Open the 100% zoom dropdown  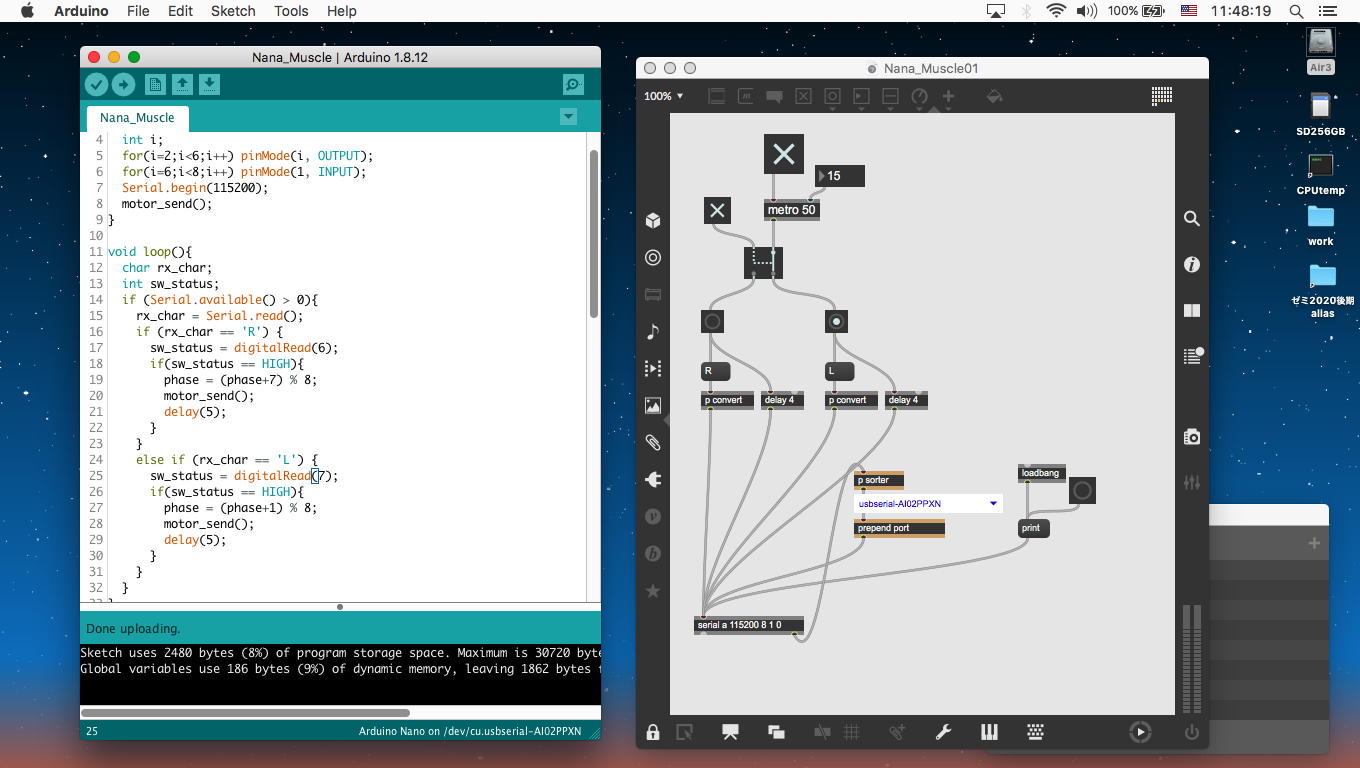664,96
